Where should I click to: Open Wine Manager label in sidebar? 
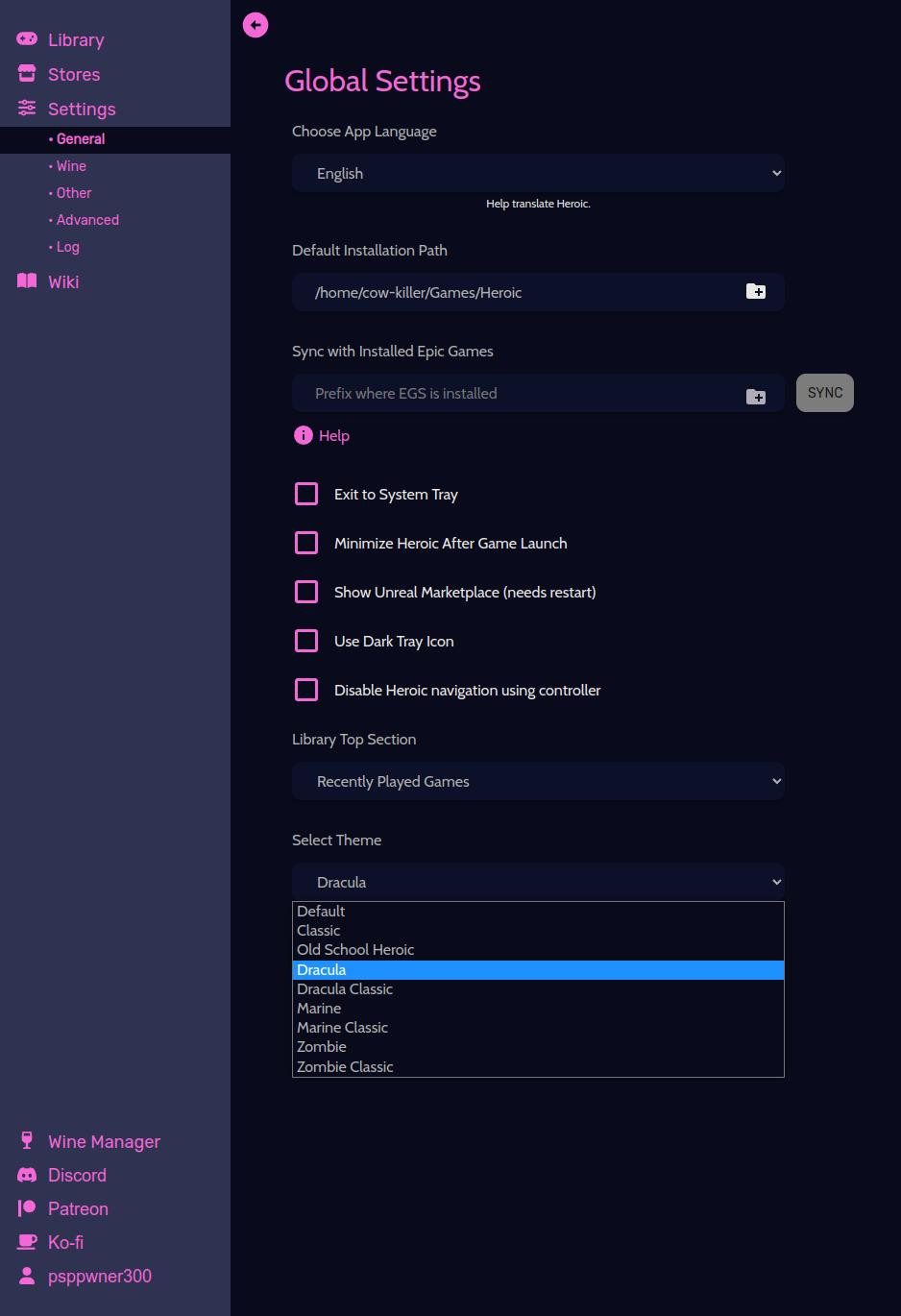(x=104, y=1141)
